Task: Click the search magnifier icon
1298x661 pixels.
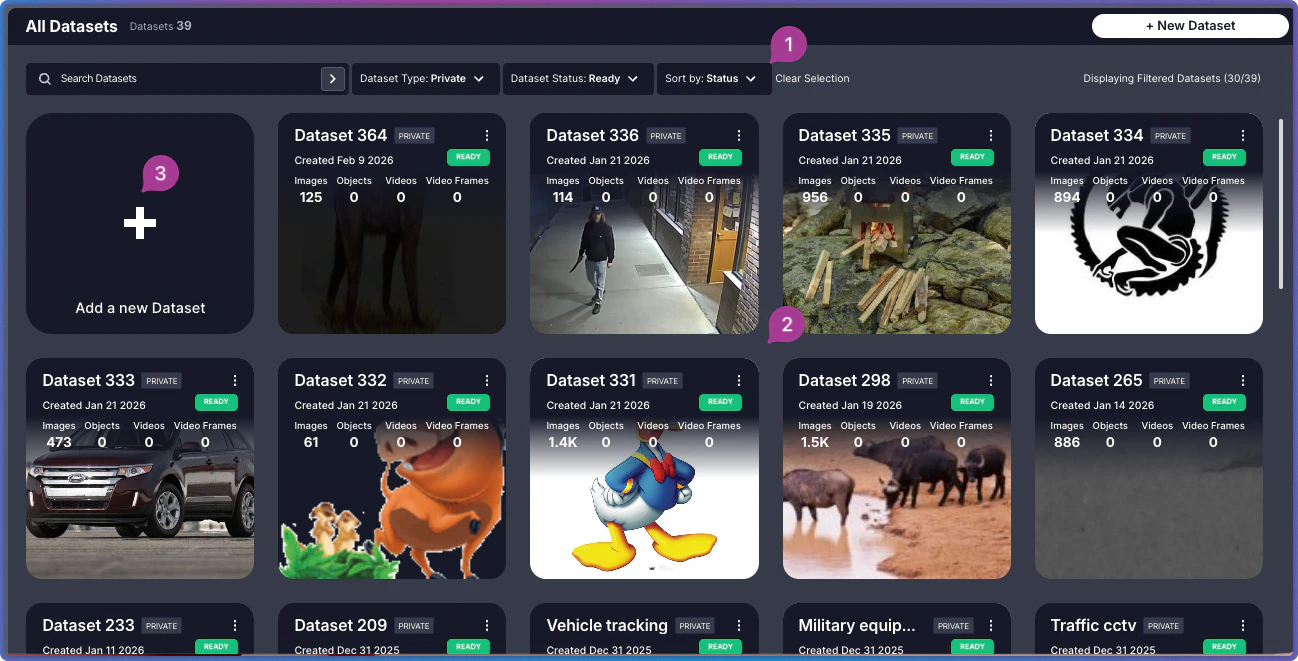Action: pos(44,78)
